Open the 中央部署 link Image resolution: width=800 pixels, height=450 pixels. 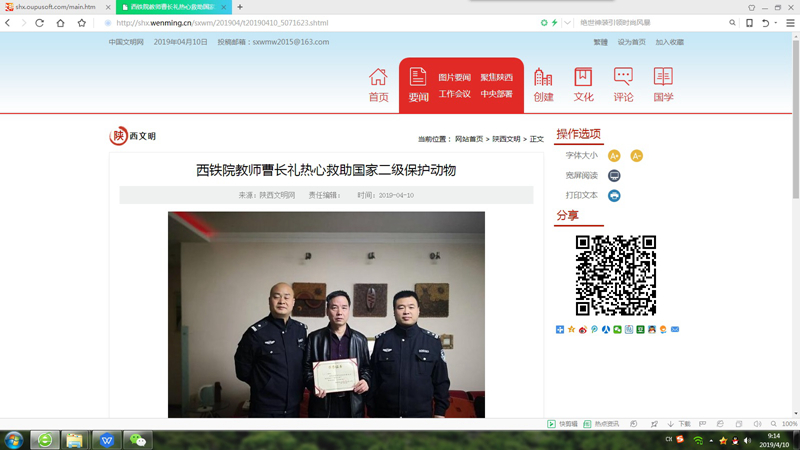coord(496,94)
